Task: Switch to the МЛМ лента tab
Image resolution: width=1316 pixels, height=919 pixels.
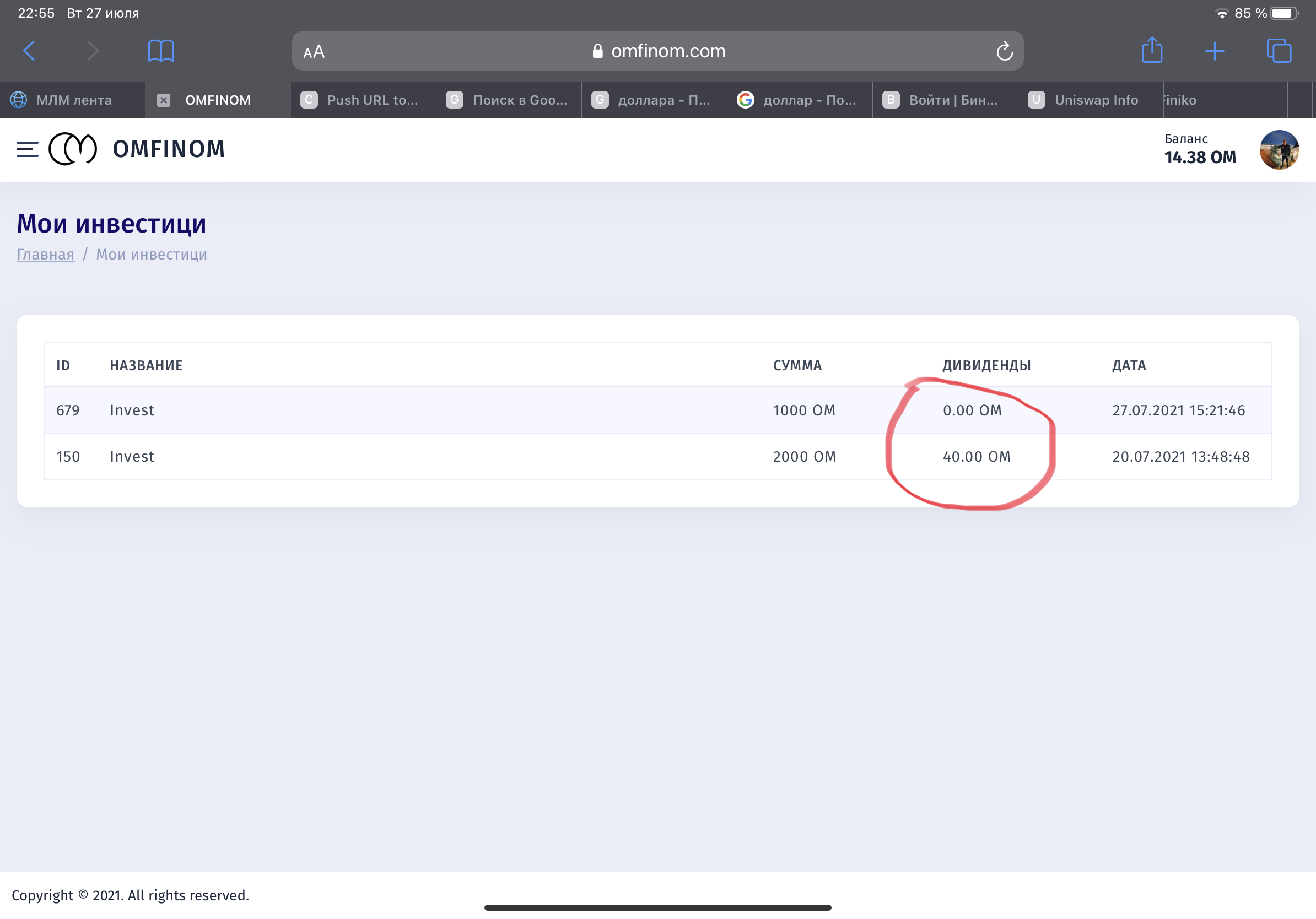Action: point(73,100)
